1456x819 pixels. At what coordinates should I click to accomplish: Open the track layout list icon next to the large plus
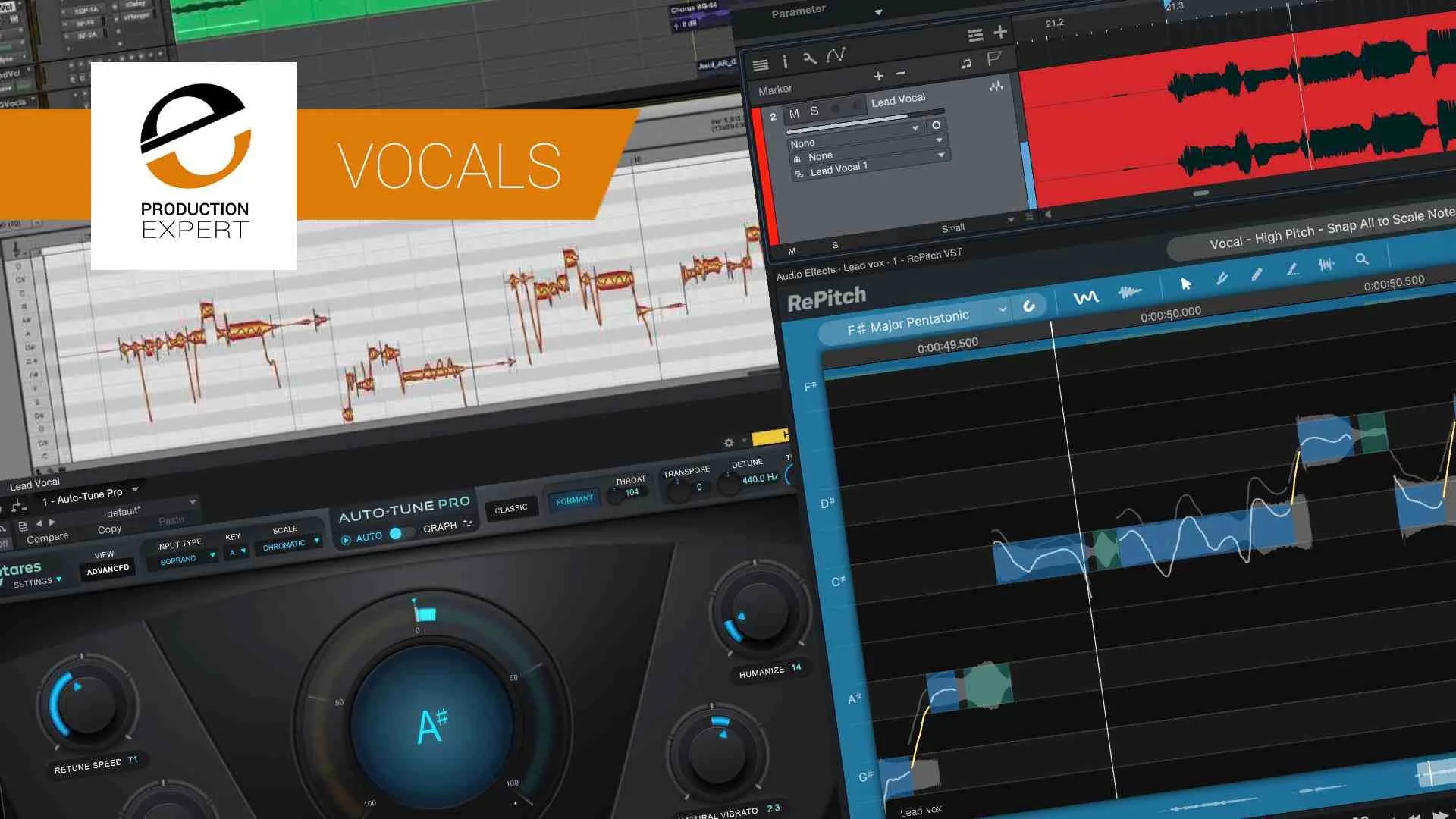click(x=975, y=35)
